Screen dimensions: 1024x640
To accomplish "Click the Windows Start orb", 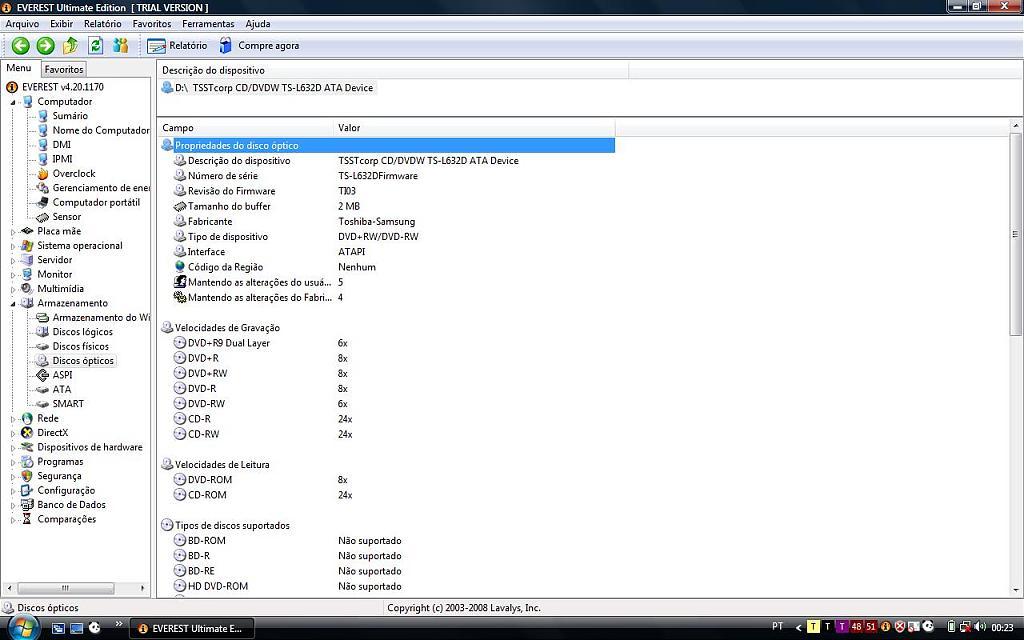I will pos(24,627).
